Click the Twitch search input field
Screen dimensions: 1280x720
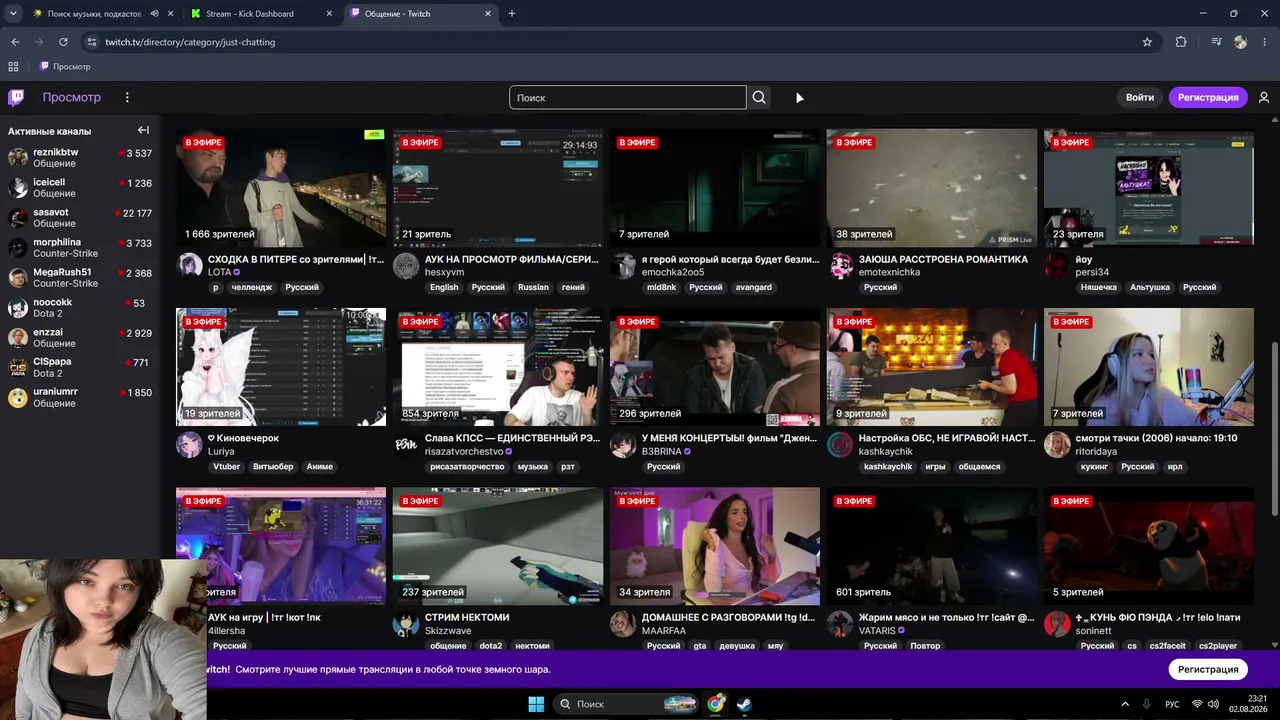tap(628, 97)
